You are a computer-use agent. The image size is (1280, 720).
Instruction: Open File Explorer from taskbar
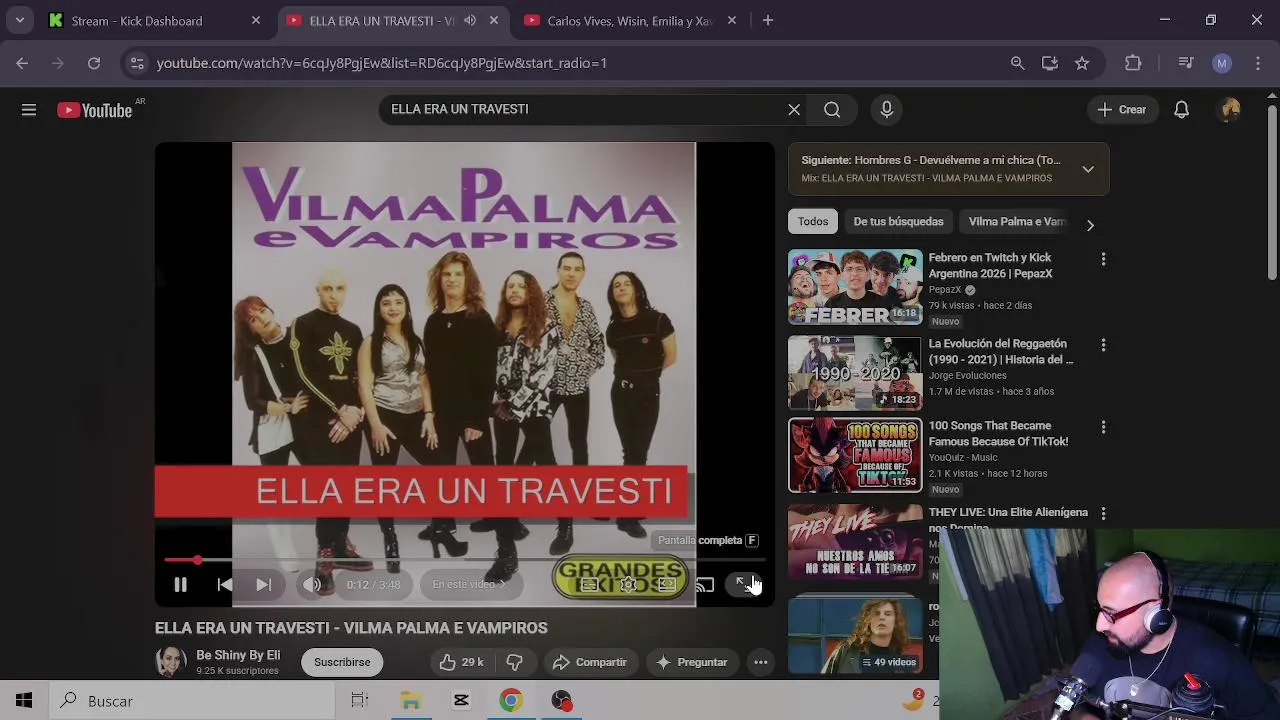click(411, 701)
